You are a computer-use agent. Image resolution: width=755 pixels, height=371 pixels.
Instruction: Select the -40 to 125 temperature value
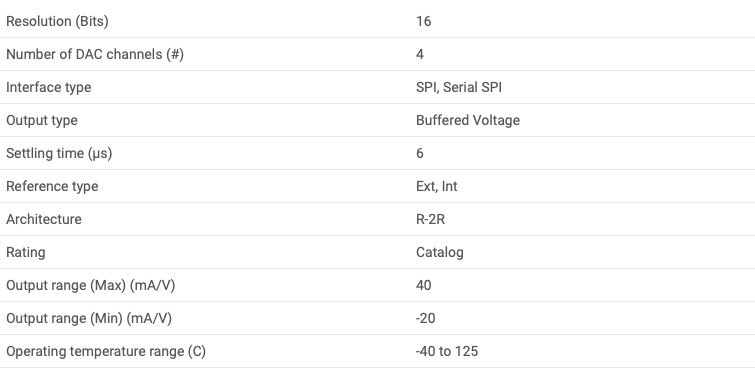(x=447, y=351)
